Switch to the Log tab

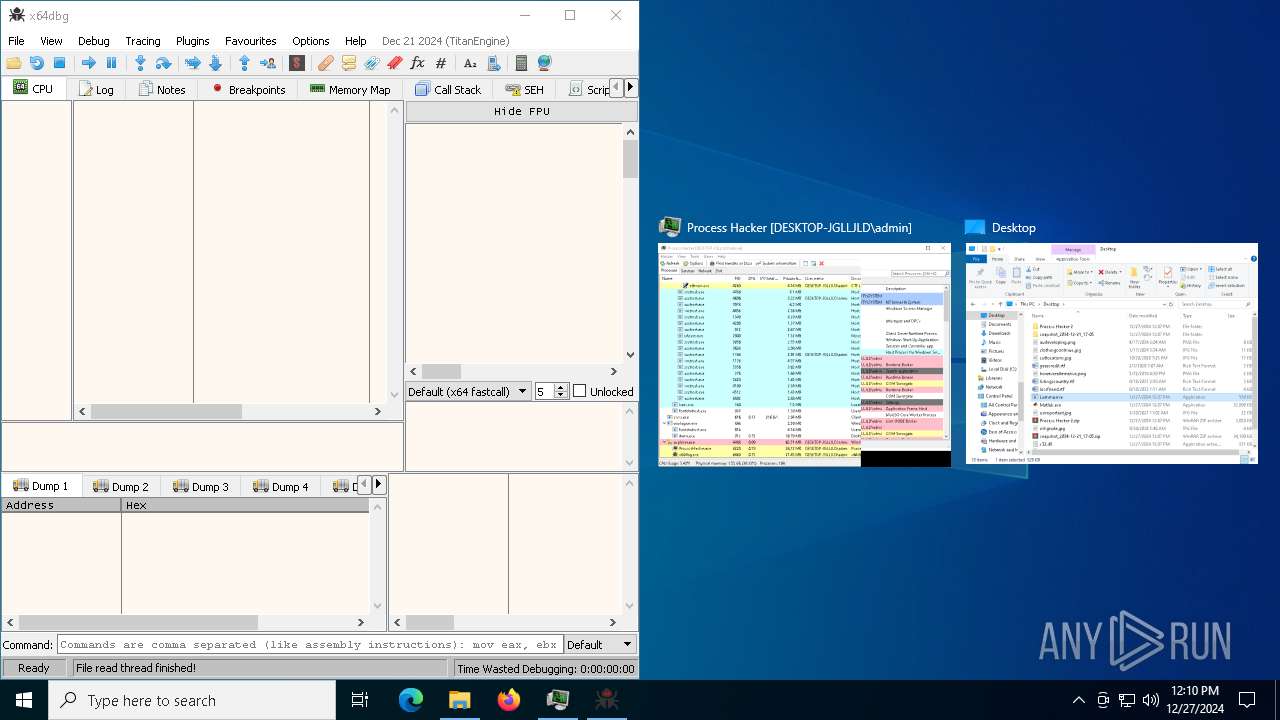tap(96, 89)
